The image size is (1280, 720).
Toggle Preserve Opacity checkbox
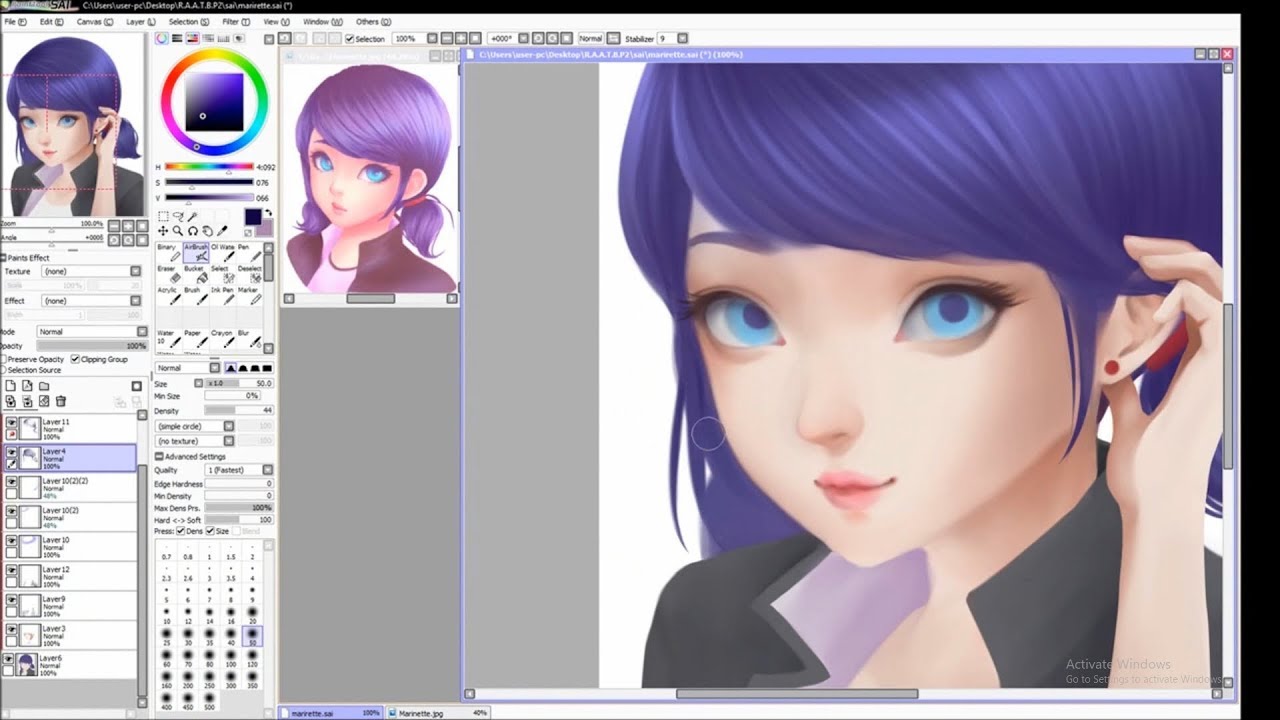click(x=4, y=359)
